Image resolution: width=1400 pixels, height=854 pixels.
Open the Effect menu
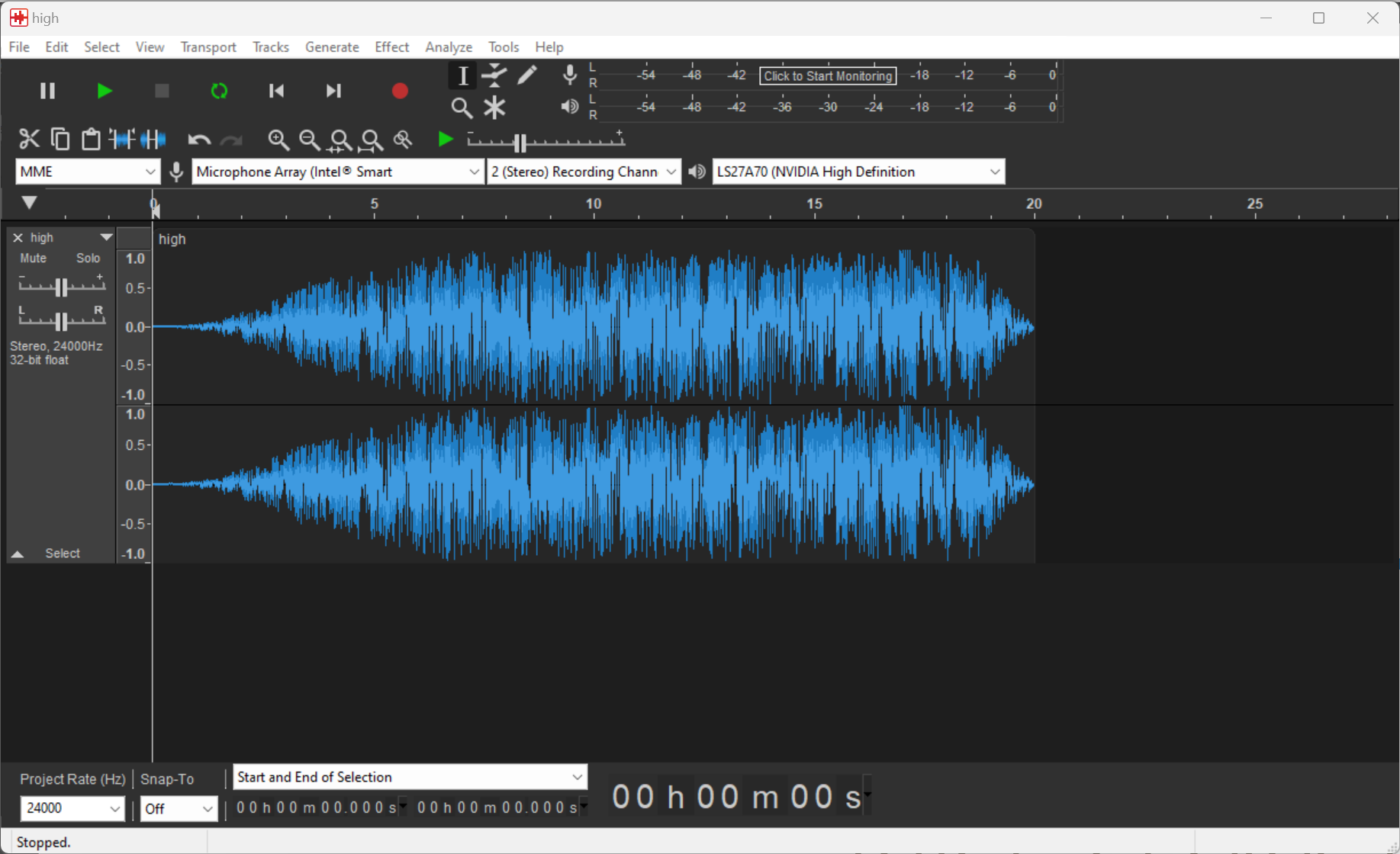click(x=392, y=47)
